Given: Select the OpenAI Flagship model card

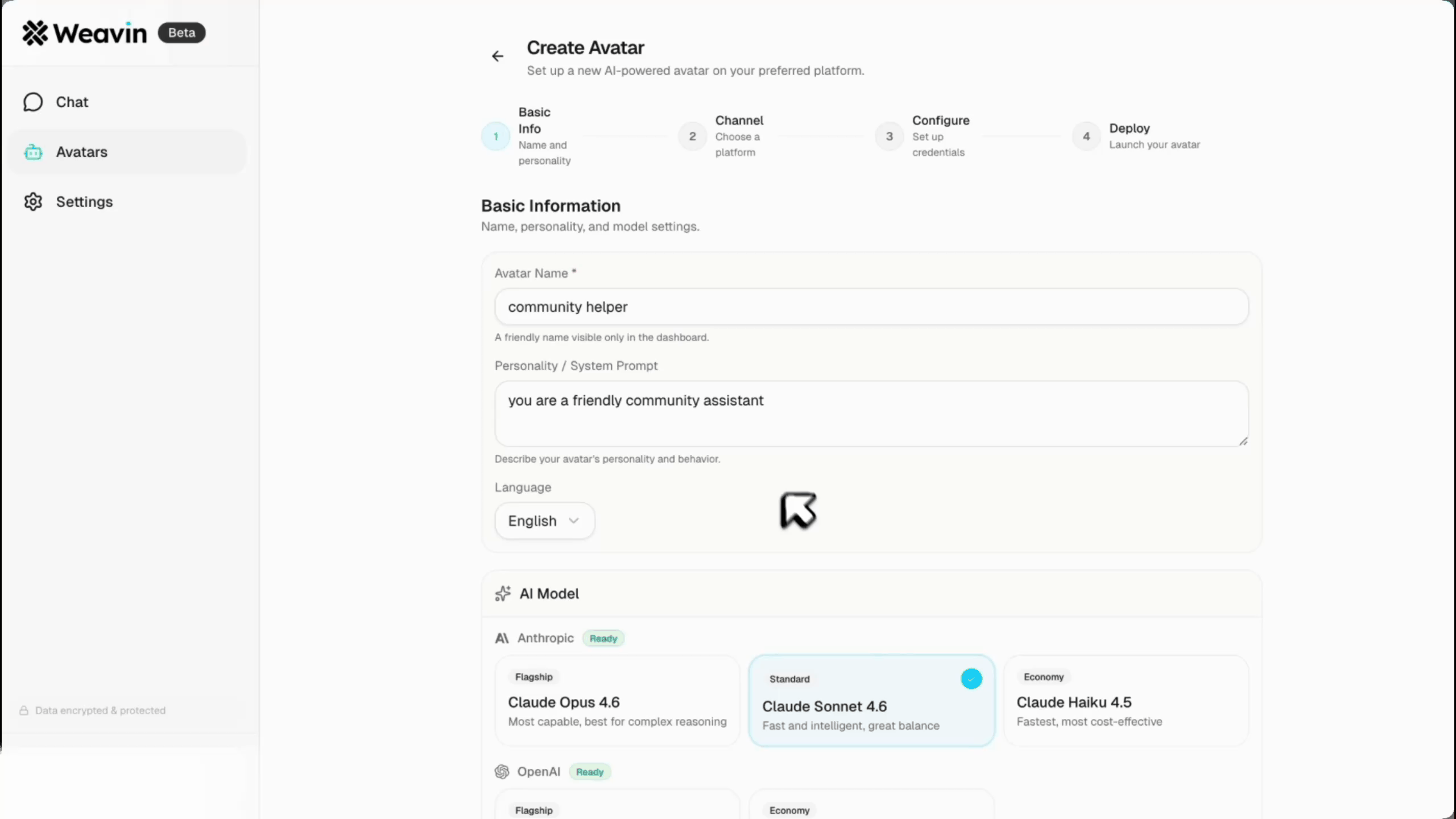Looking at the screenshot, I should point(617,804).
